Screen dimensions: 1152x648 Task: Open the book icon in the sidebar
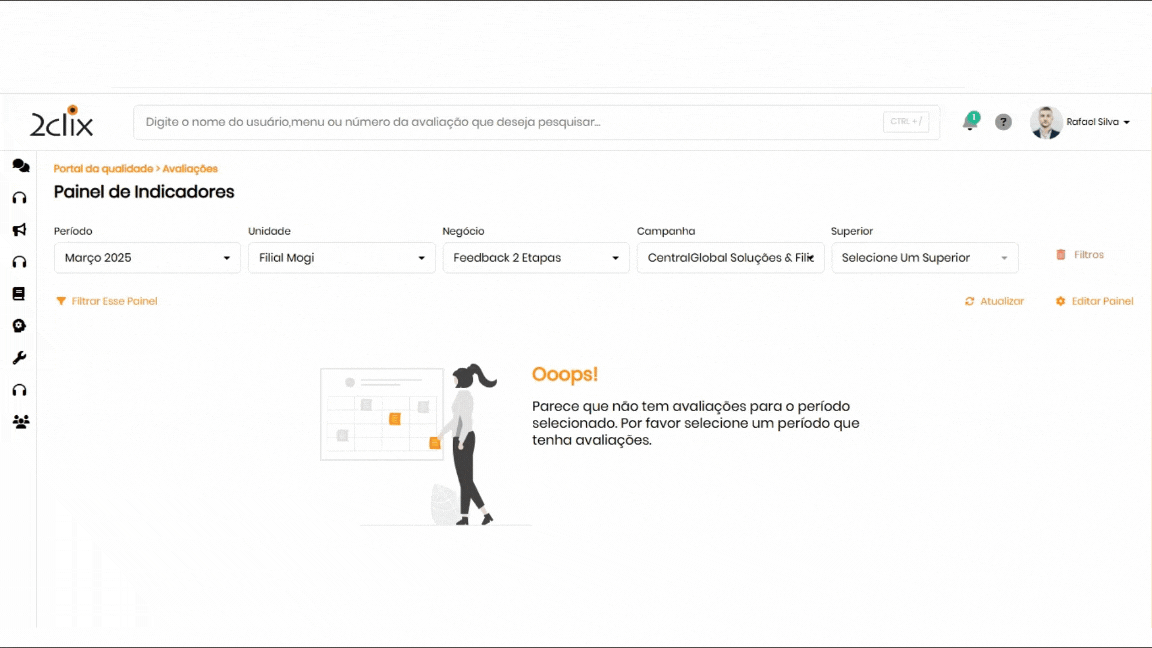[19, 294]
